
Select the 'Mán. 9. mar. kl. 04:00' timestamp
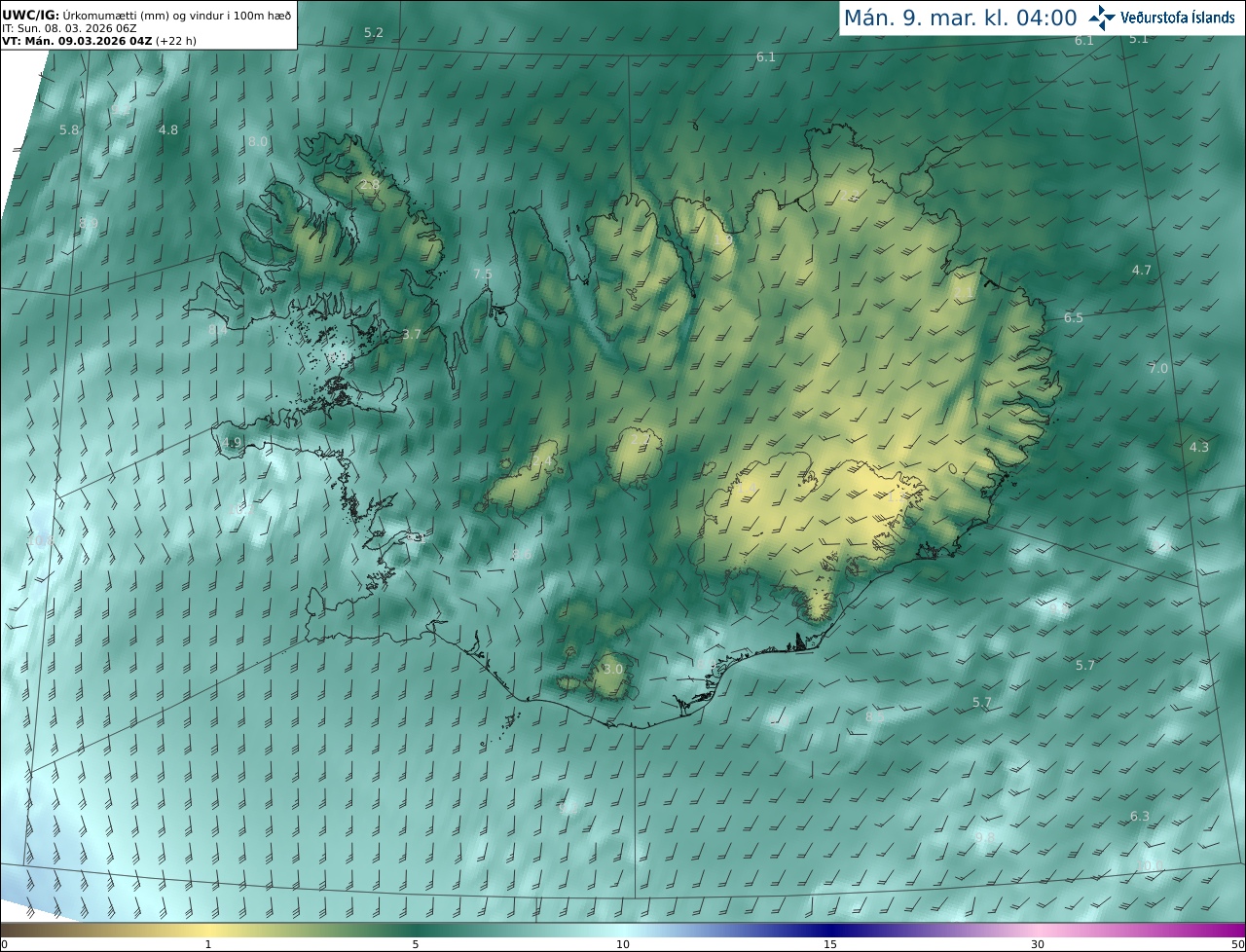(x=960, y=18)
